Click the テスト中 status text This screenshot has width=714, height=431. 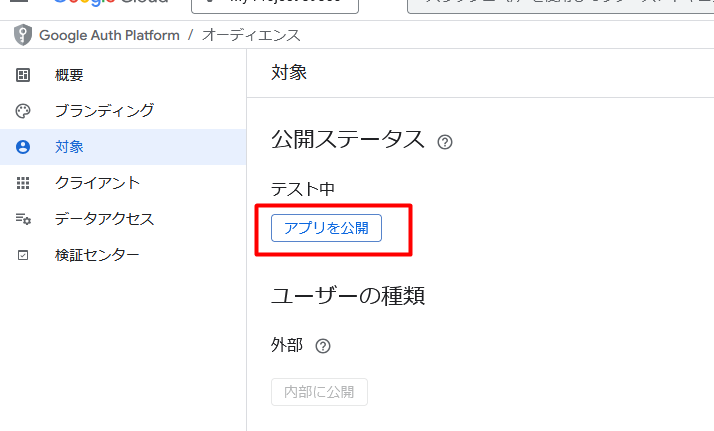coord(303,189)
